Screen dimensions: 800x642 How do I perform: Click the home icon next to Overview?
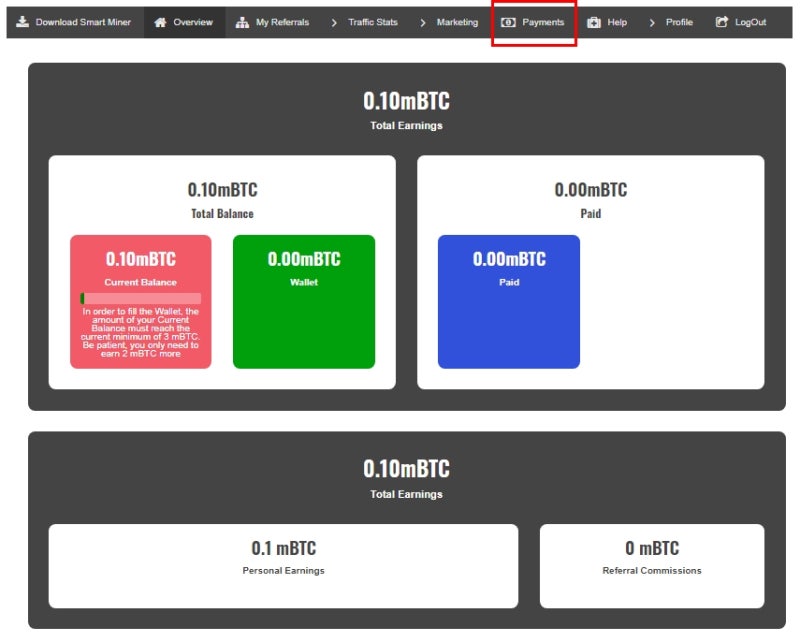click(160, 22)
